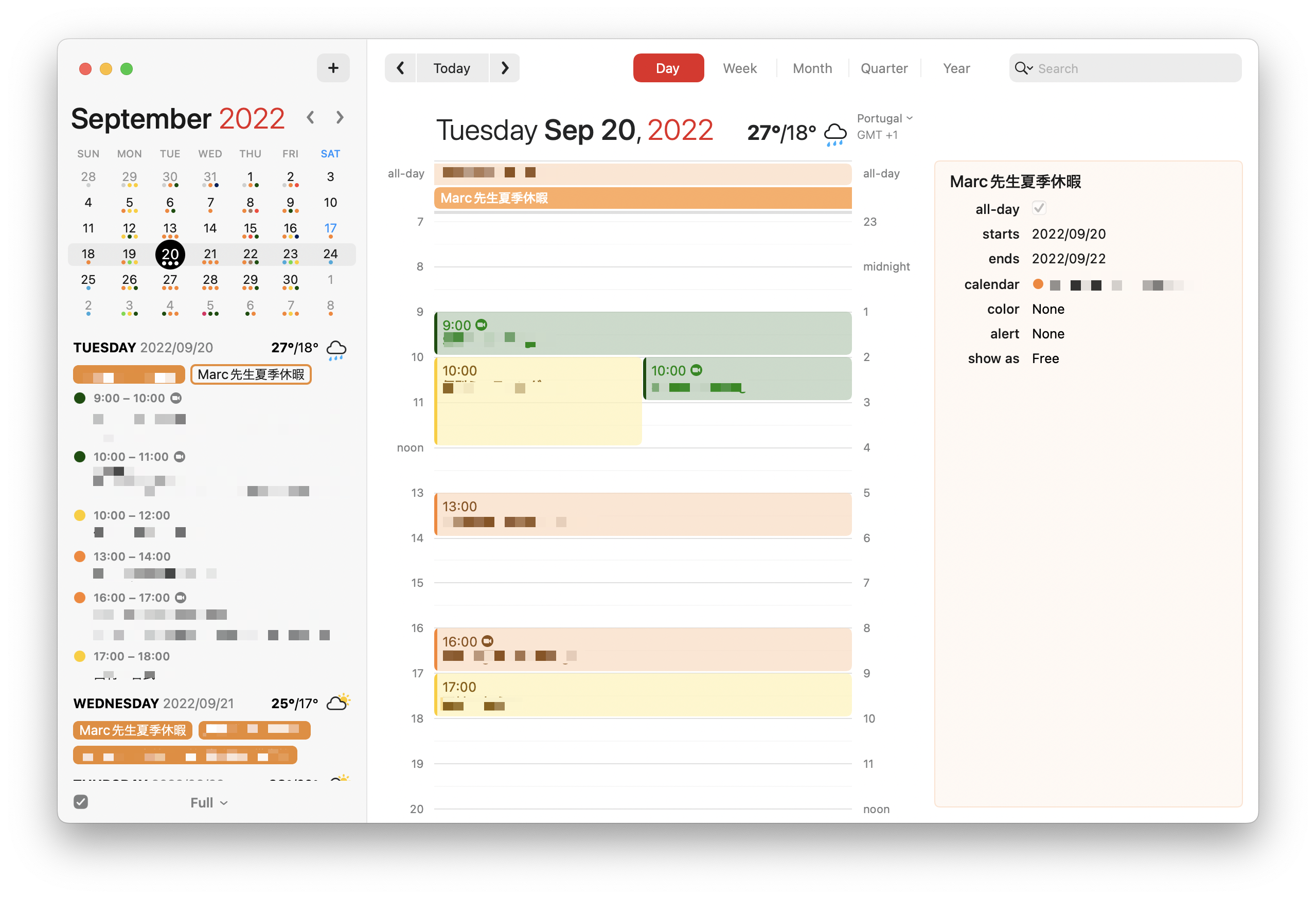Select September 22 in the mini calendar
Viewport: 1316px width, 899px height.
click(x=251, y=254)
